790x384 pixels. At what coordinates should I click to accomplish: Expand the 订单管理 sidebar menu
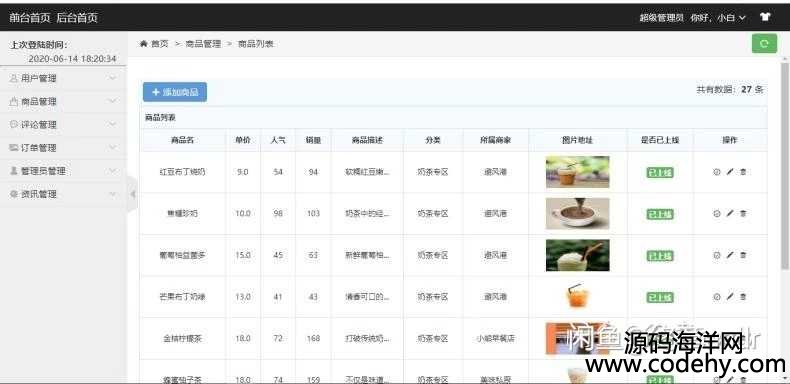click(63, 148)
